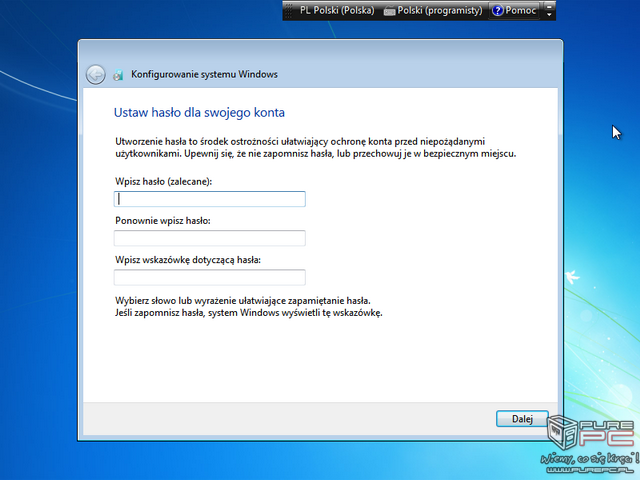Expand the language bar options arrow

point(549,14)
